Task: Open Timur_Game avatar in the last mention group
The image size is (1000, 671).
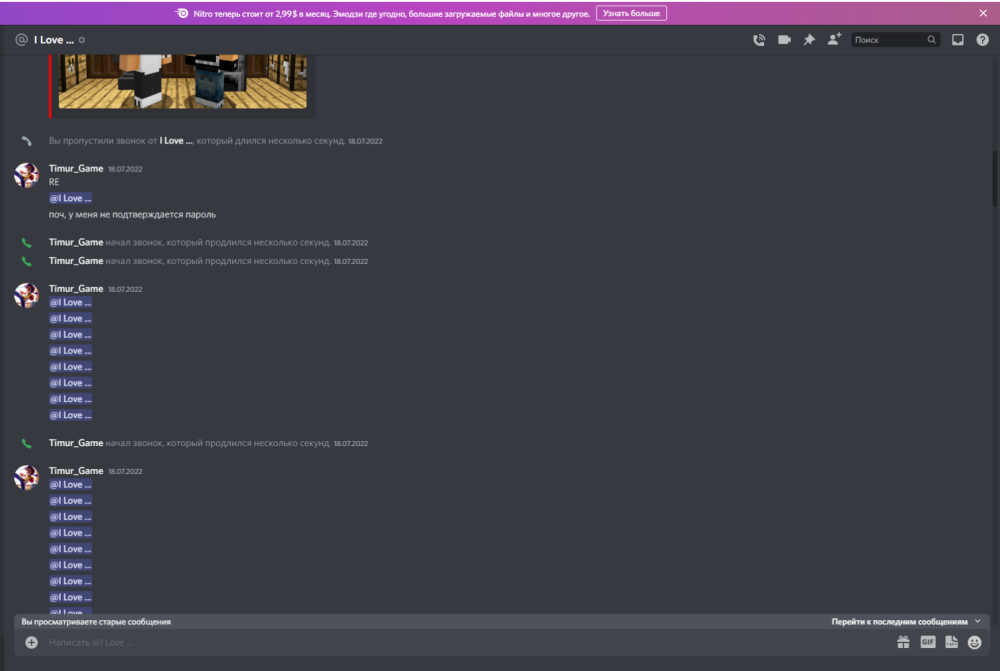Action: (x=26, y=477)
